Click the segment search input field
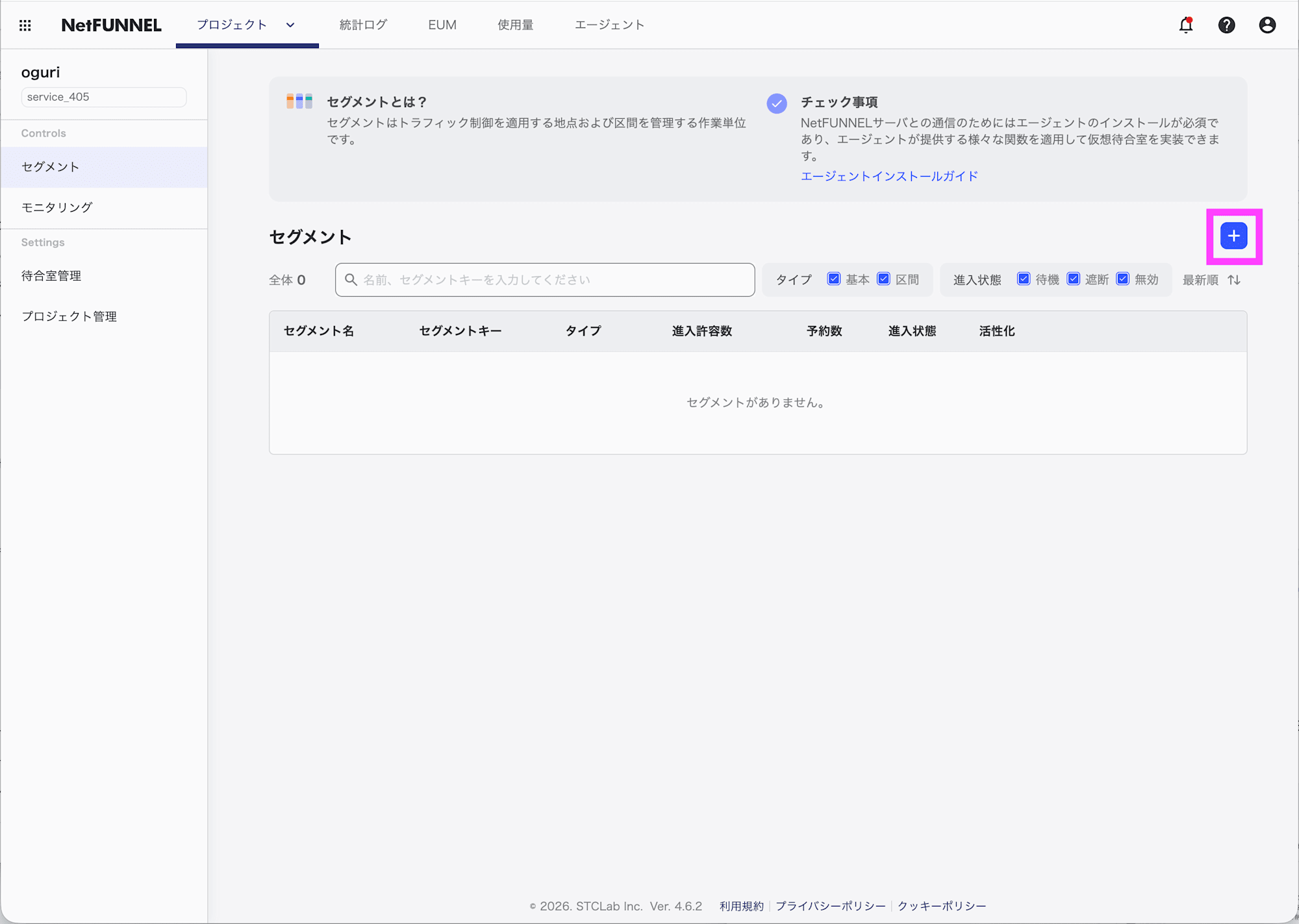 [x=544, y=280]
